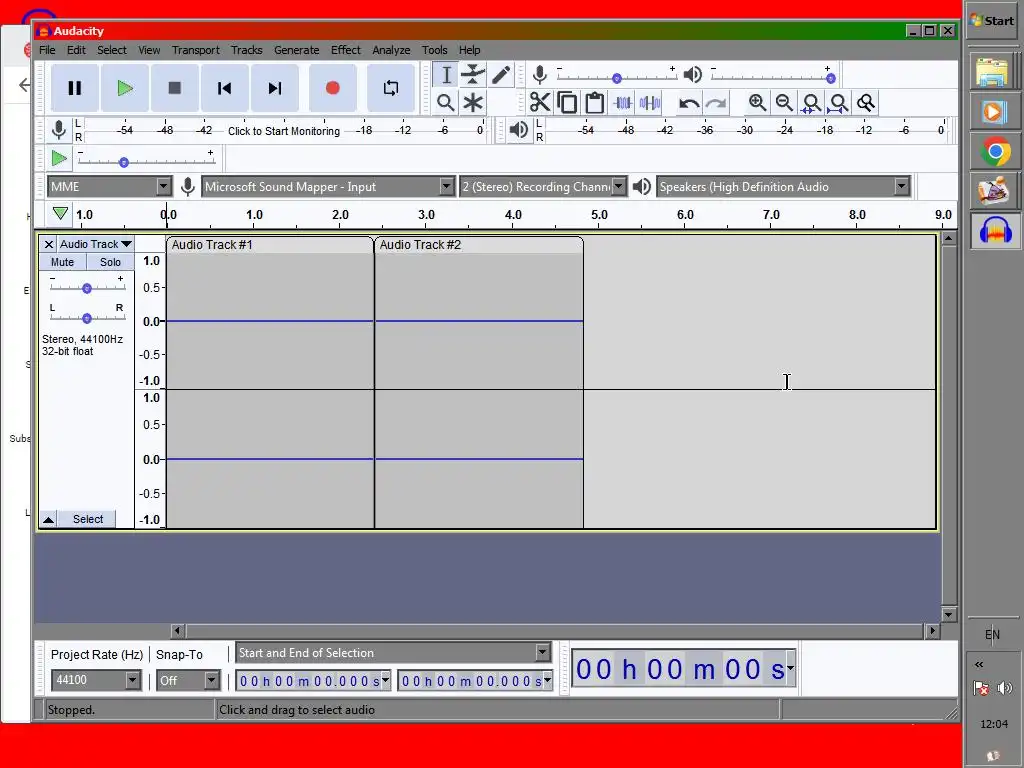Click the Windows Start button
Viewport: 1024px width, 768px height.
(993, 20)
